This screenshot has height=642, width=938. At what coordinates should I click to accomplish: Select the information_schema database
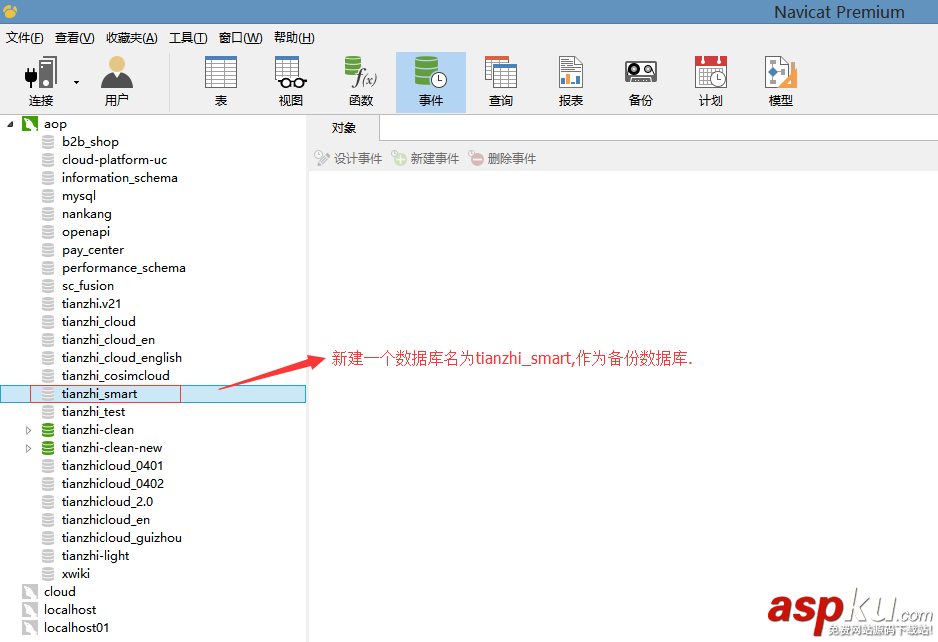tap(119, 178)
